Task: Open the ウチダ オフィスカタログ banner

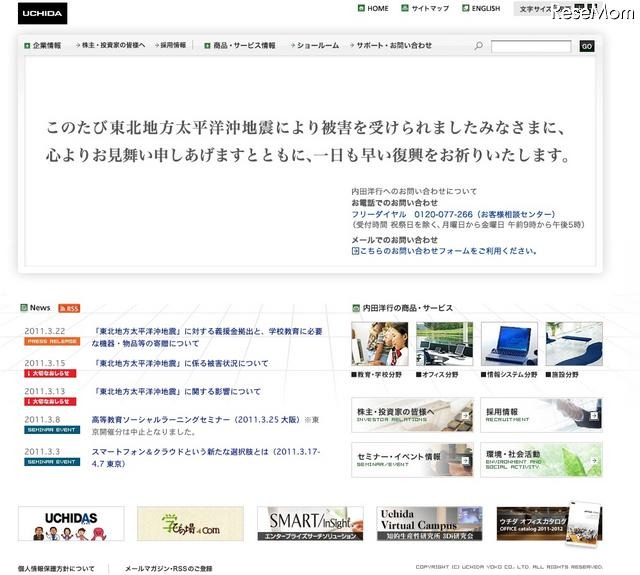Action: [x=549, y=524]
